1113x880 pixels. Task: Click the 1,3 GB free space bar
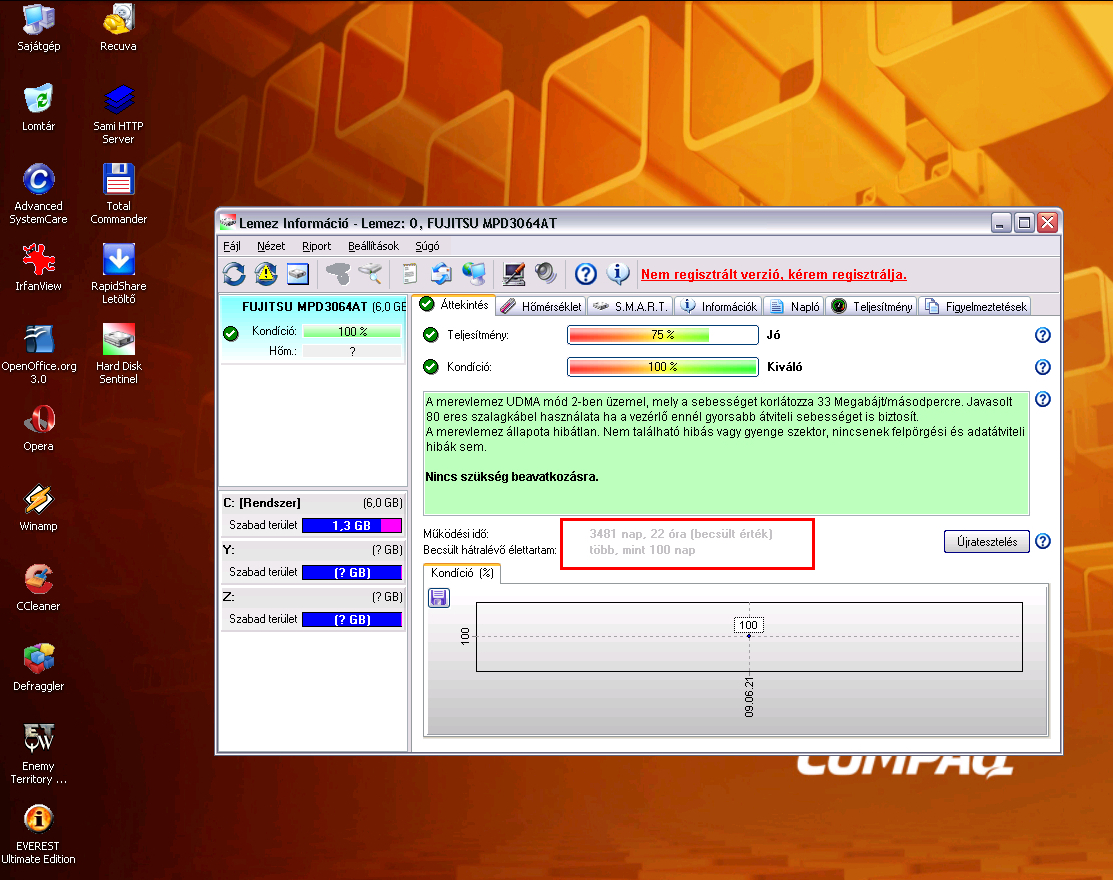352,526
